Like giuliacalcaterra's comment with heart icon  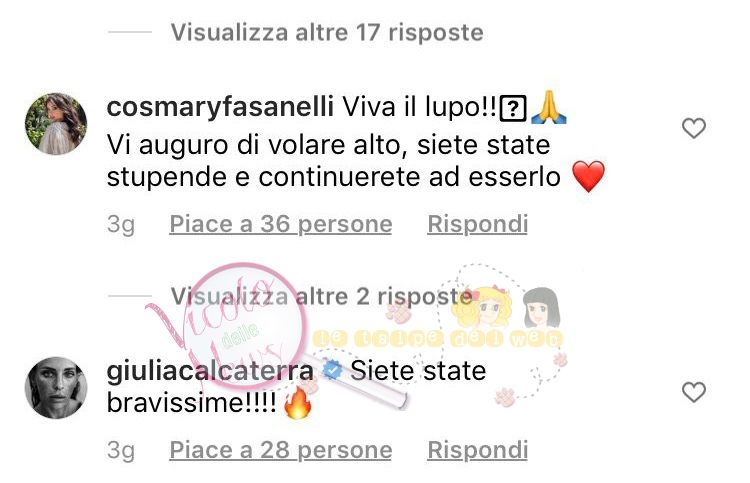694,392
